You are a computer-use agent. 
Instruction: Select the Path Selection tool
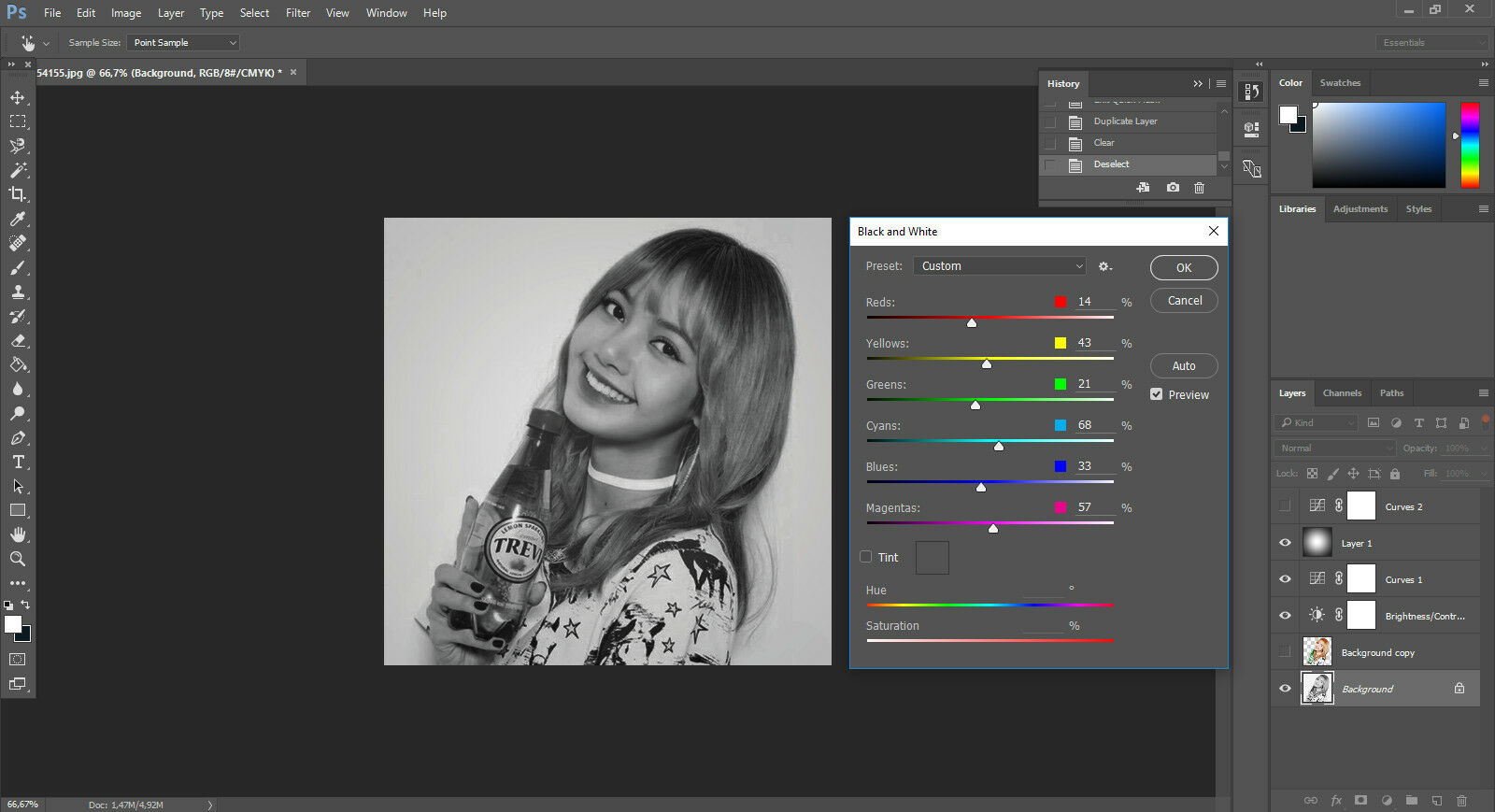(18, 486)
